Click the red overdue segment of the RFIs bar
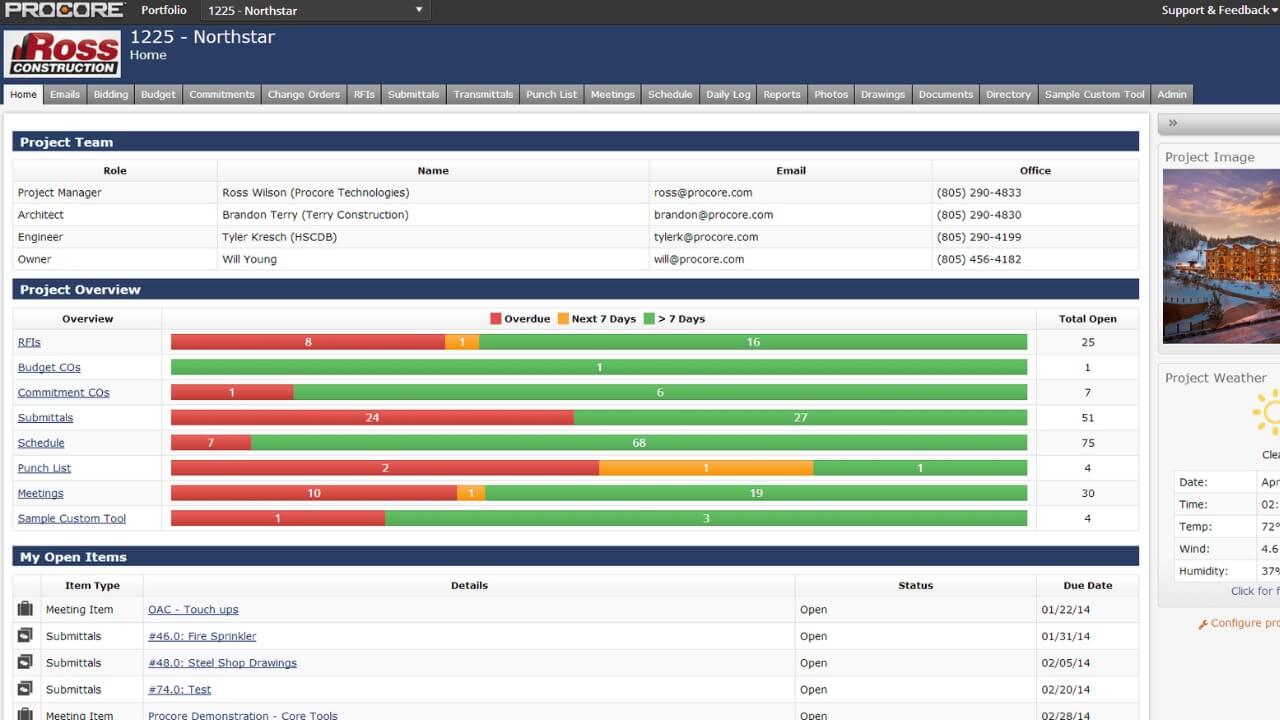The image size is (1280, 720). click(308, 342)
